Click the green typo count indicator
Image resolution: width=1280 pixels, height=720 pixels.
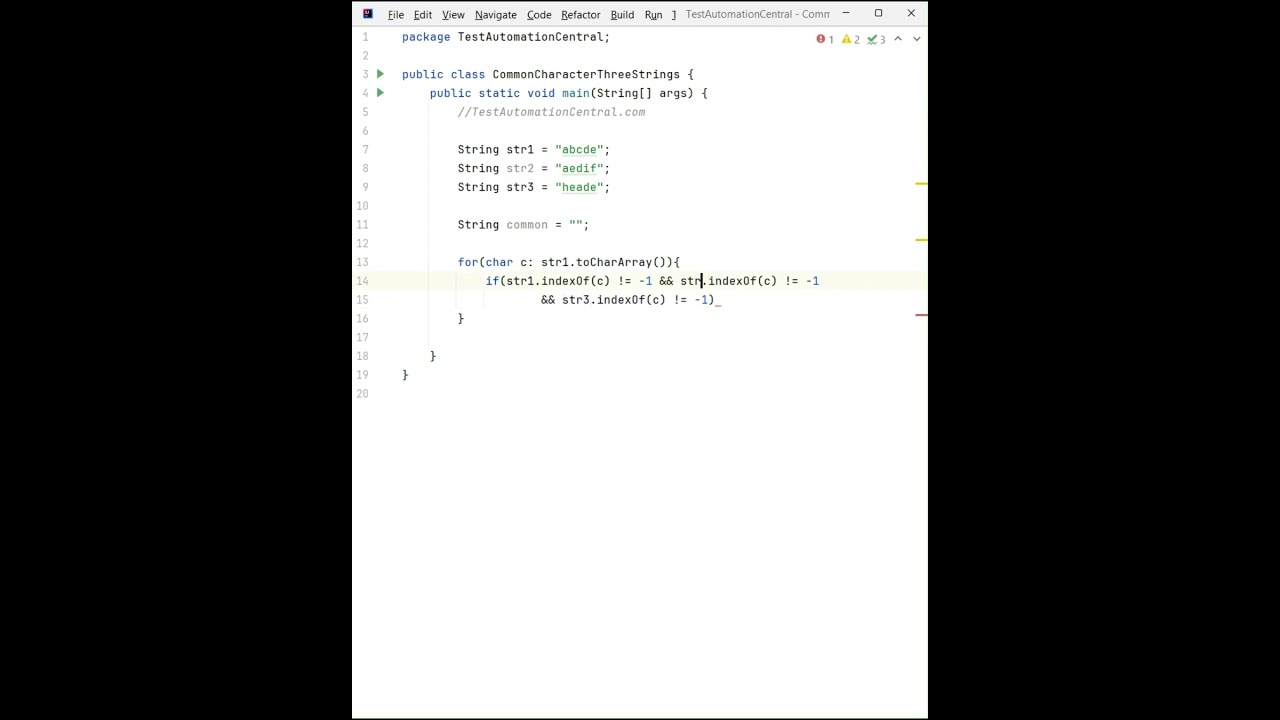(876, 39)
